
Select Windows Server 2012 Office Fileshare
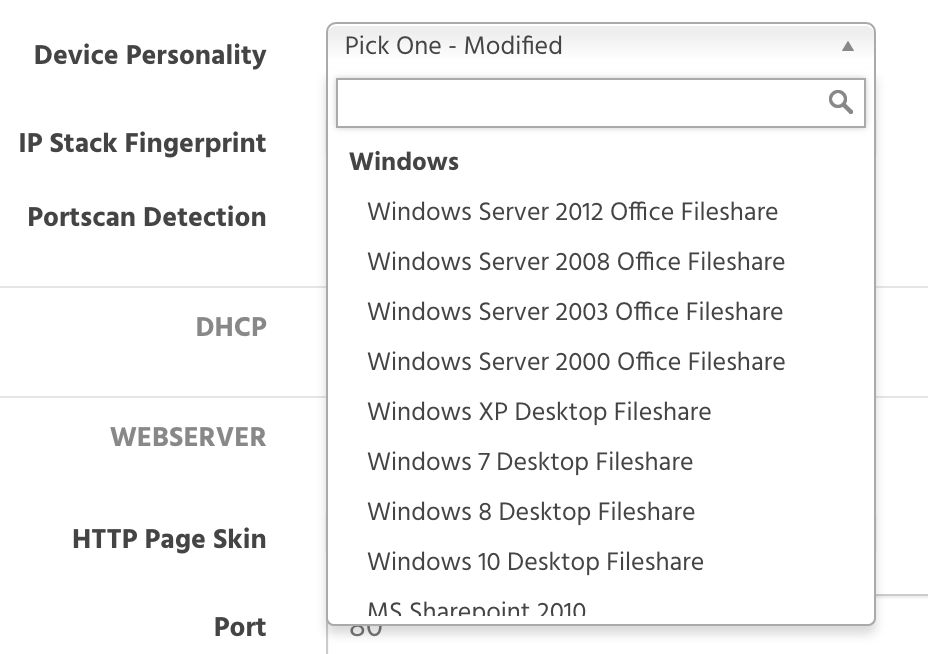pos(572,212)
